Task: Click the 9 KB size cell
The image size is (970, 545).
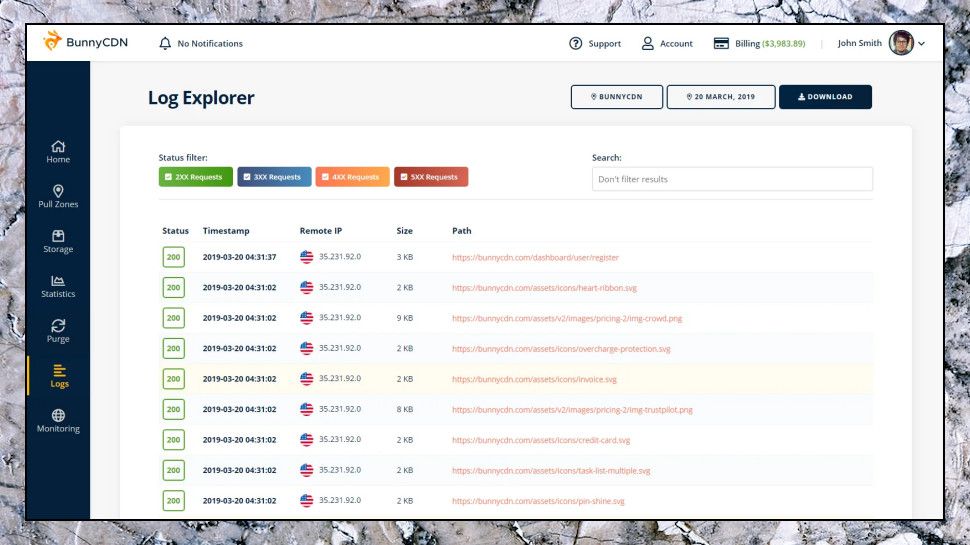Action: [x=405, y=318]
